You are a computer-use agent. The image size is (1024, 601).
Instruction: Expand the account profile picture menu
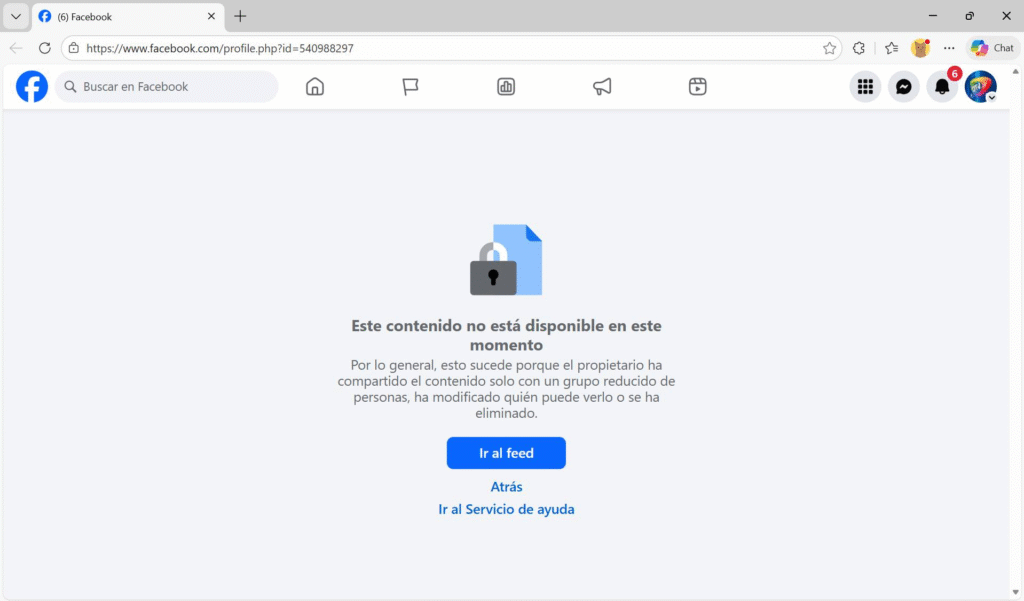click(981, 86)
